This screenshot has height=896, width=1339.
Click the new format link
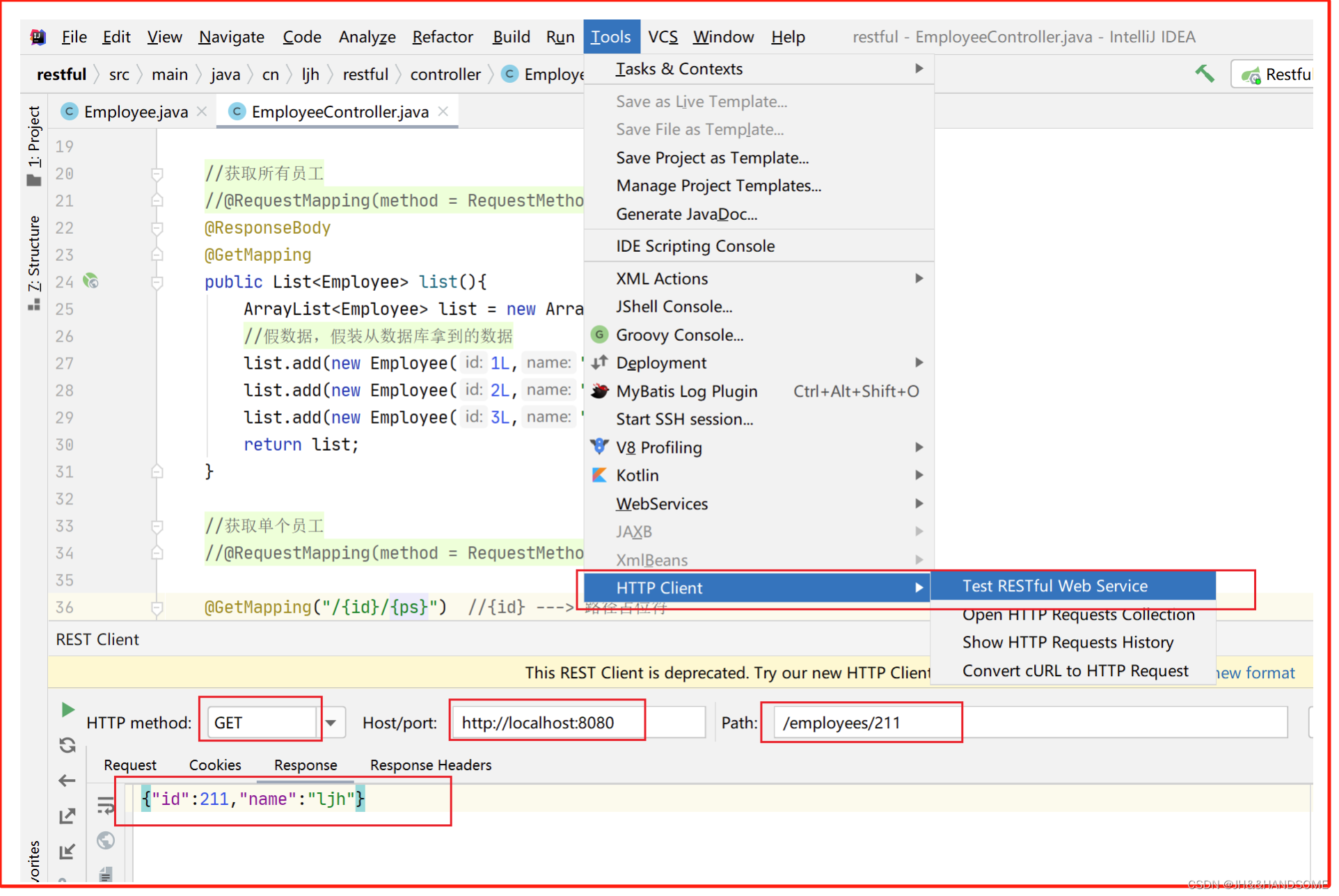(x=1255, y=673)
